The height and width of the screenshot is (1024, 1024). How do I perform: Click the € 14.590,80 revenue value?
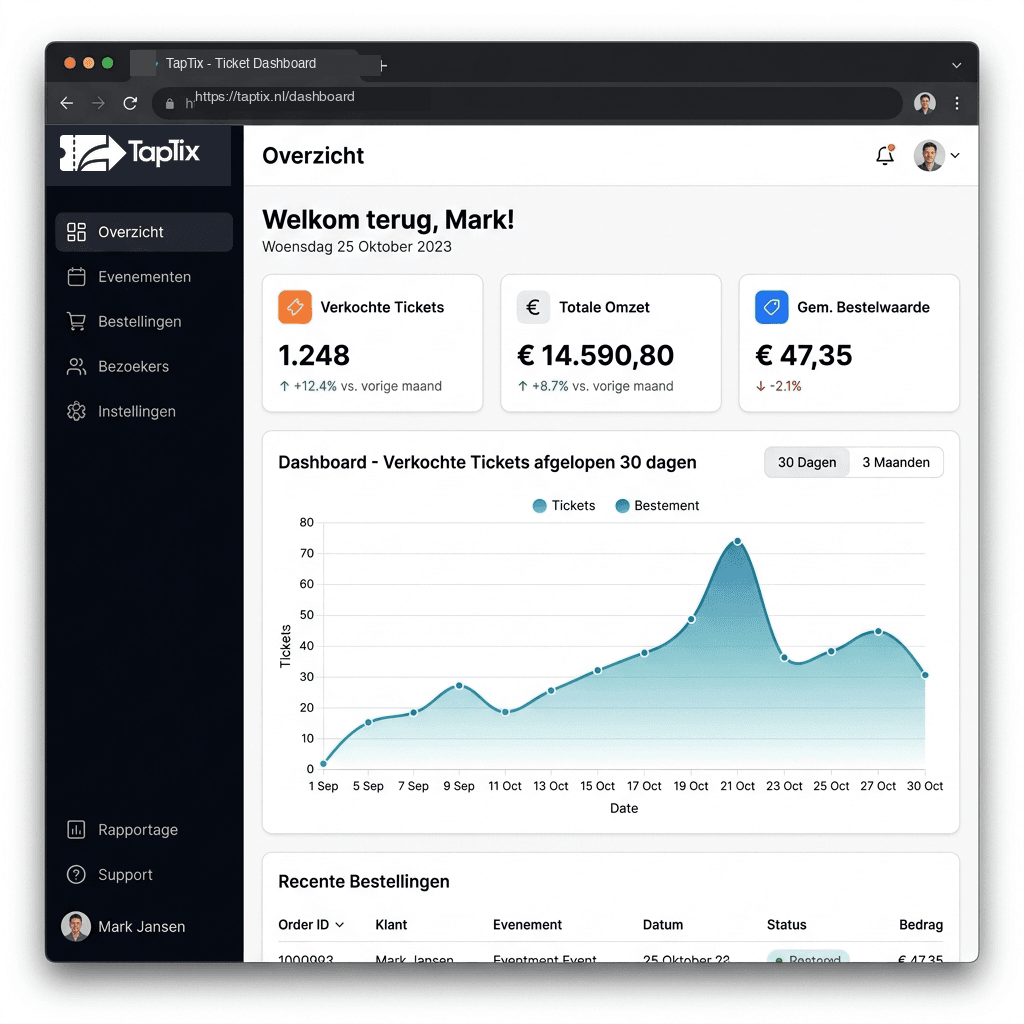click(596, 355)
